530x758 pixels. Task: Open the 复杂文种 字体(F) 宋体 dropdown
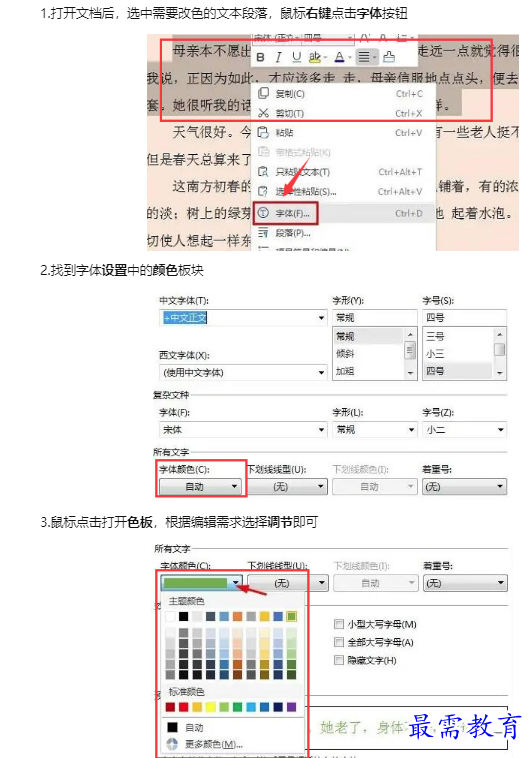pos(243,429)
